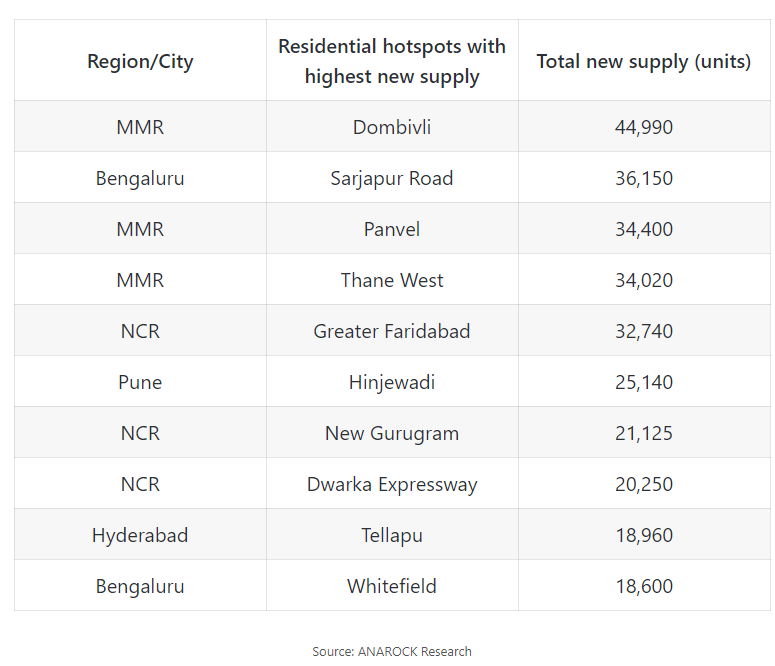Select the New Gurugram cell
Screen dimensions: 775x666
point(392,433)
